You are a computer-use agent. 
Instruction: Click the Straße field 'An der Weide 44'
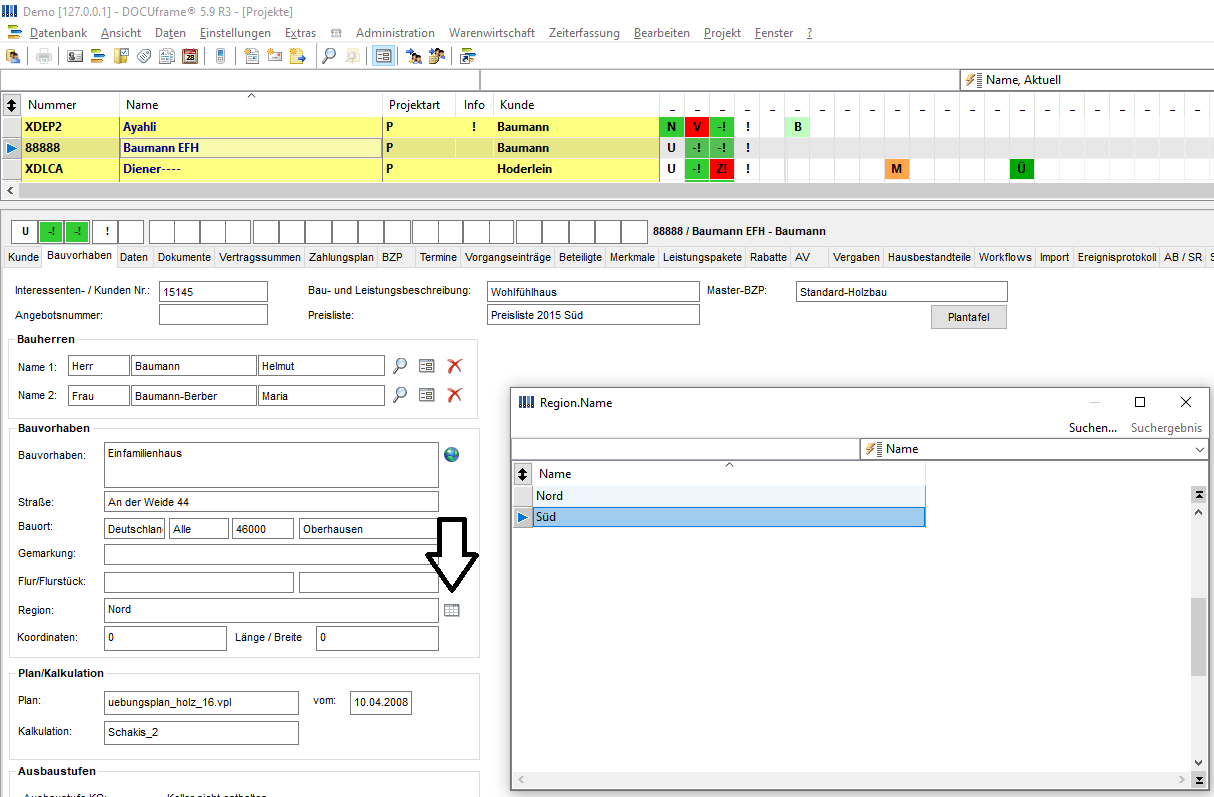tap(271, 502)
